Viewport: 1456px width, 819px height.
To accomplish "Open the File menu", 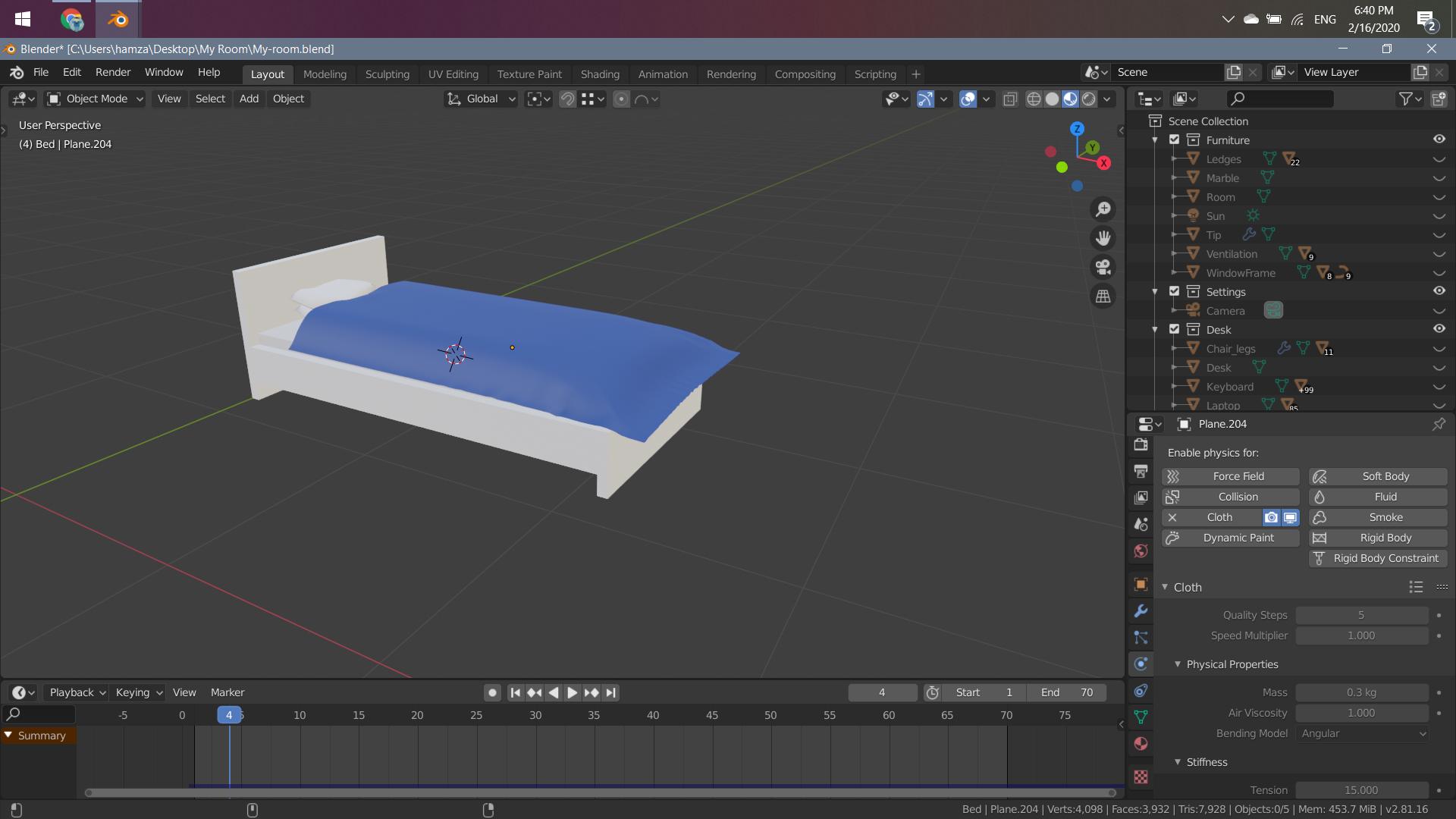I will 41,72.
